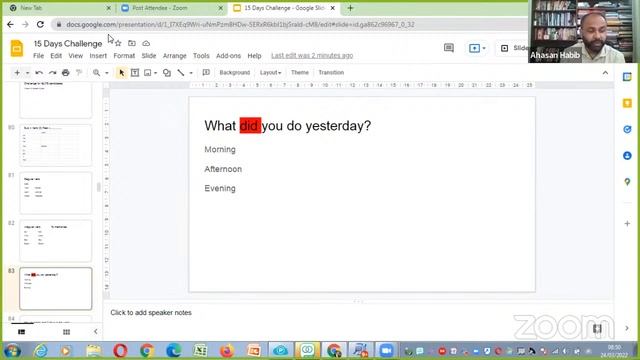Screen dimensions: 640x360
Task: Open the Edit menu
Action: click(x=56, y=56)
